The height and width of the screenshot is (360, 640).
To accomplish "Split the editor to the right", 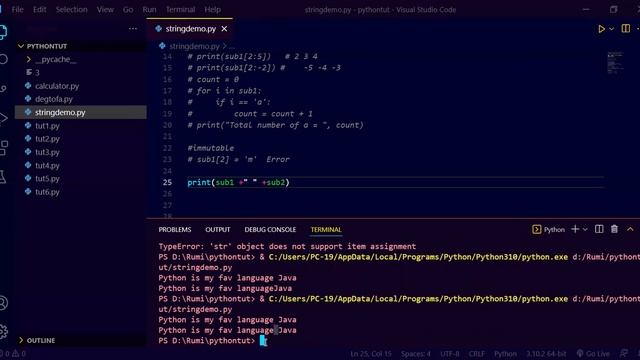I will click(x=625, y=29).
